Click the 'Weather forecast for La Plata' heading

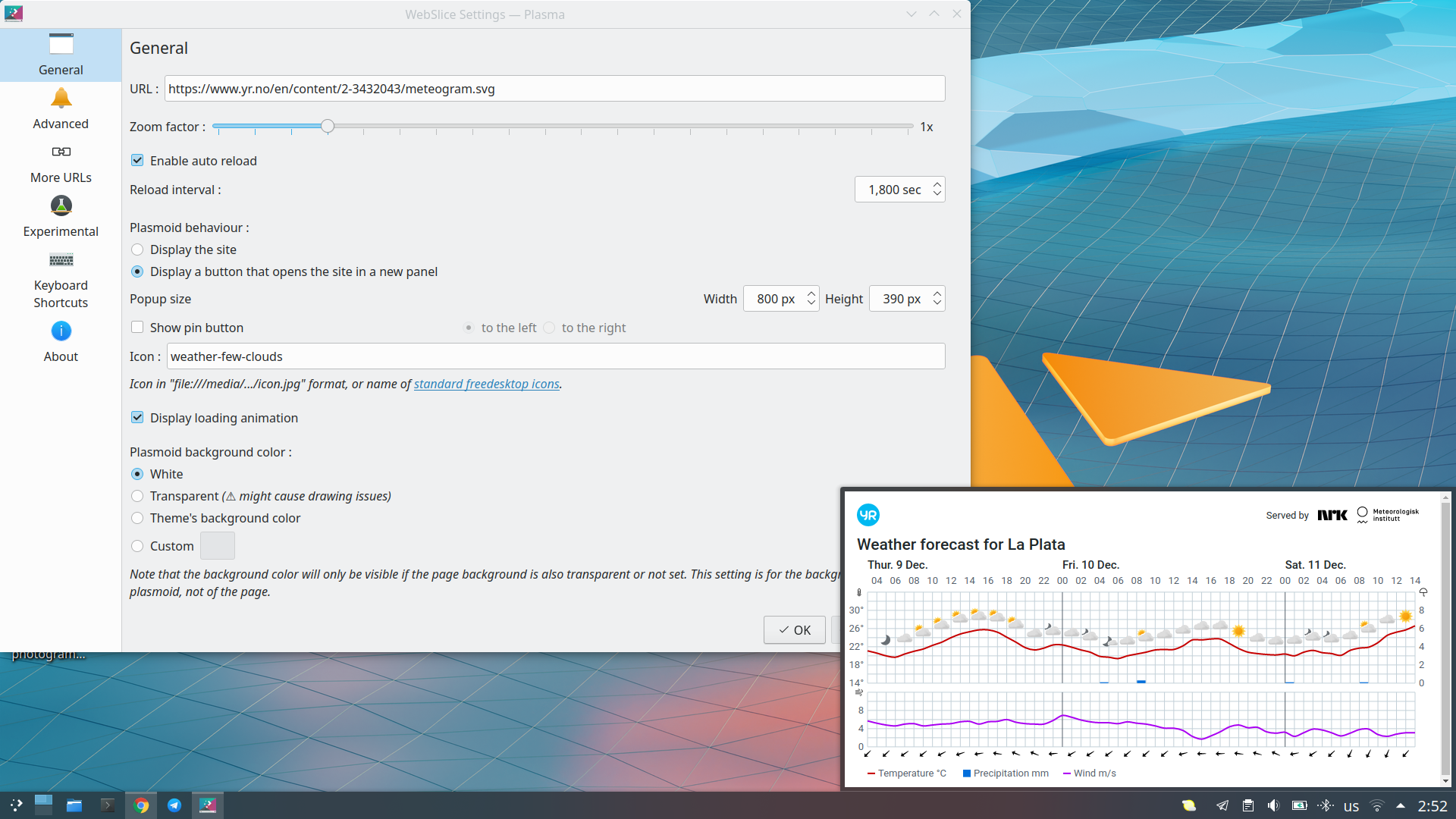click(x=961, y=544)
